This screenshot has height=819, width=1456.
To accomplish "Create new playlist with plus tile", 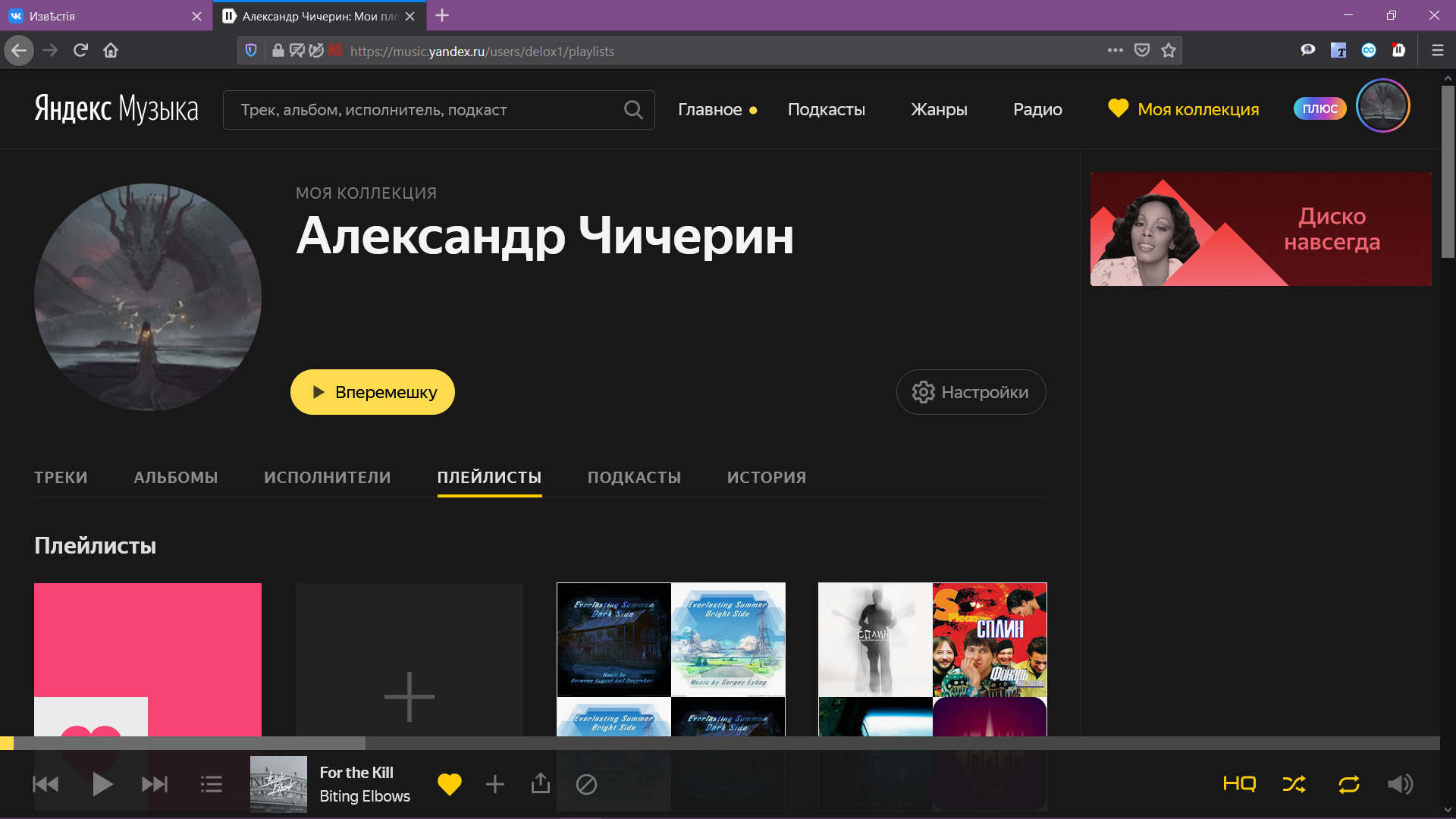I will point(409,660).
